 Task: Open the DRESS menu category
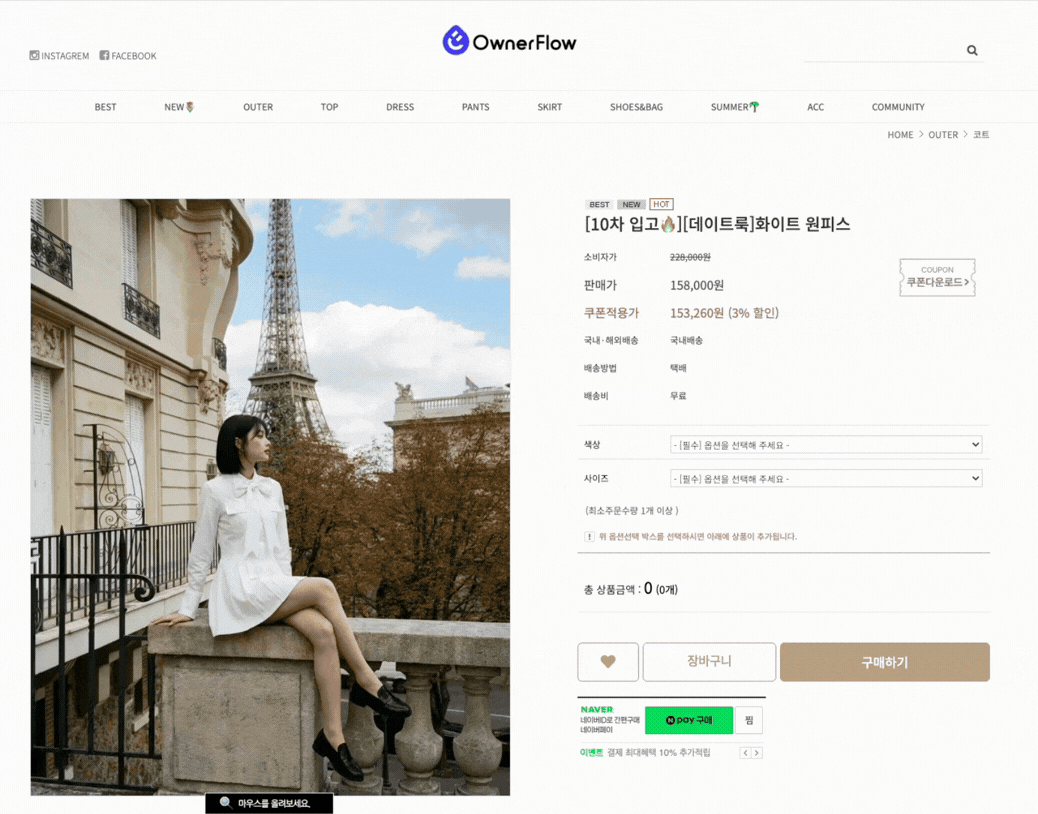tap(399, 107)
